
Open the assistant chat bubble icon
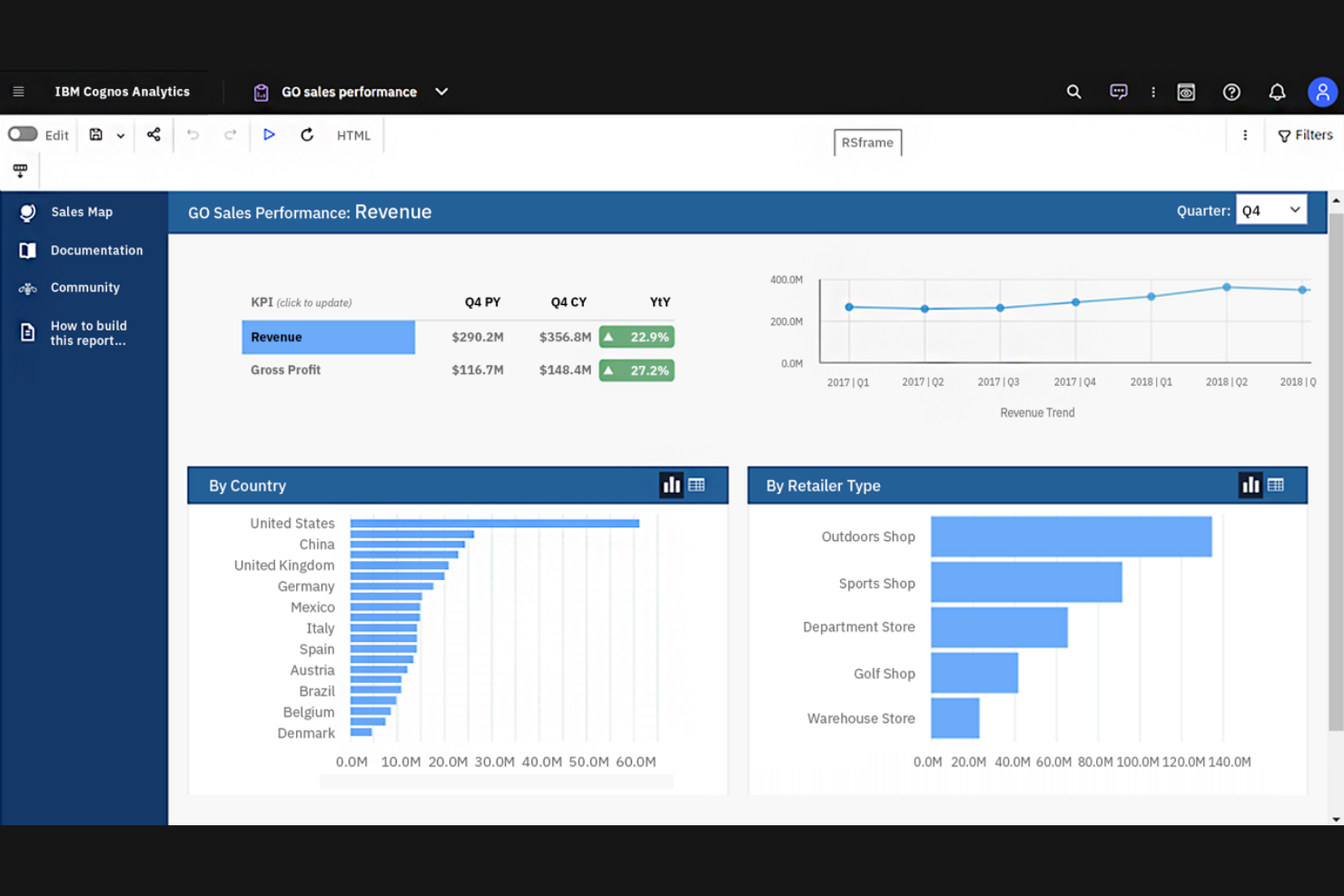tap(1118, 92)
